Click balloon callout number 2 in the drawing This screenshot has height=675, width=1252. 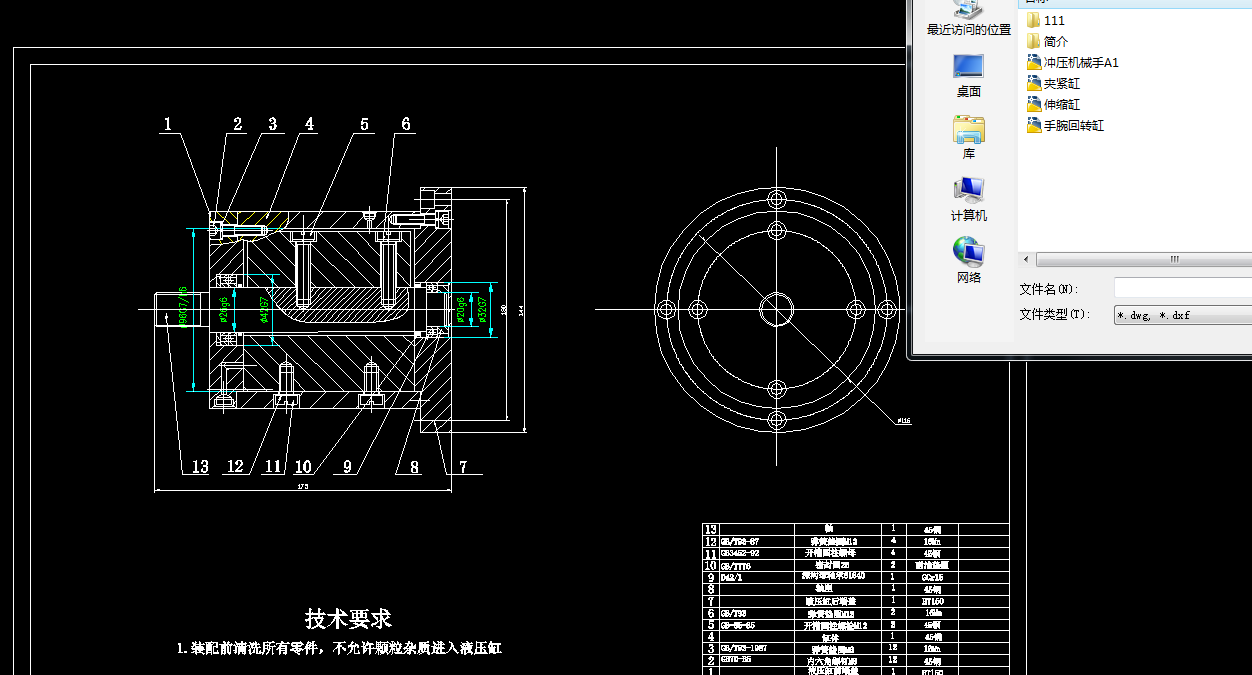coord(238,124)
